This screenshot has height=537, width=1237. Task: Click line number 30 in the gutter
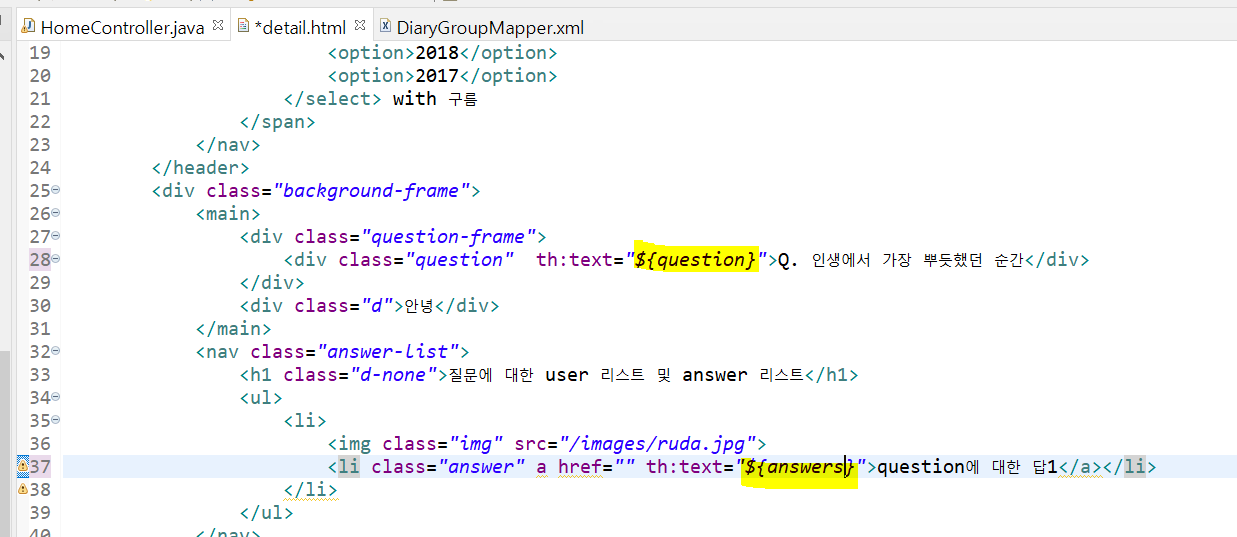[38, 305]
